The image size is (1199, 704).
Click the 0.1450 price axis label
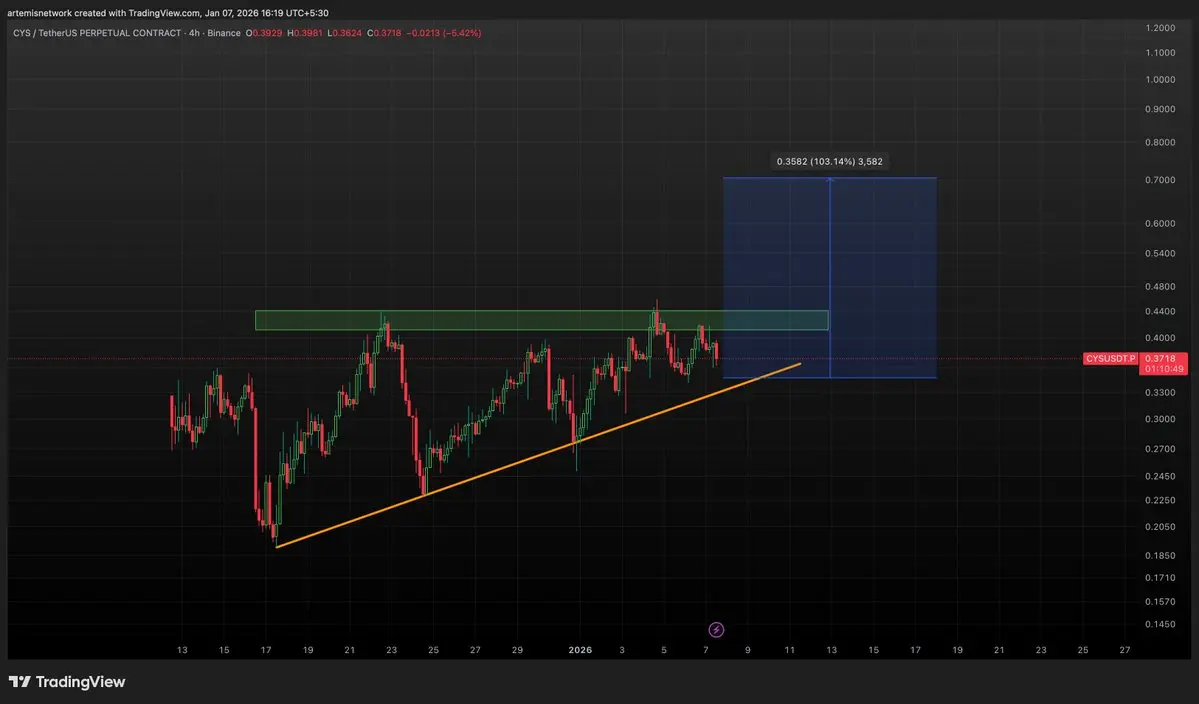coord(1160,624)
